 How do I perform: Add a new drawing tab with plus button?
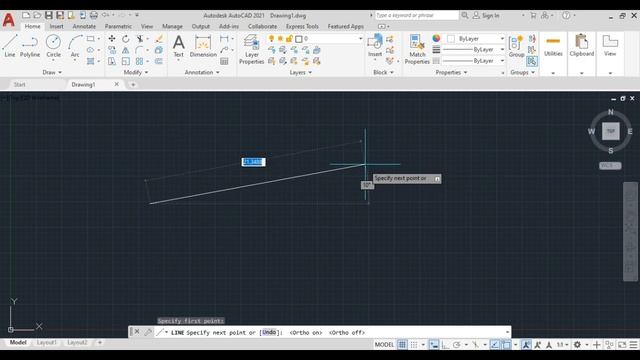(x=133, y=84)
